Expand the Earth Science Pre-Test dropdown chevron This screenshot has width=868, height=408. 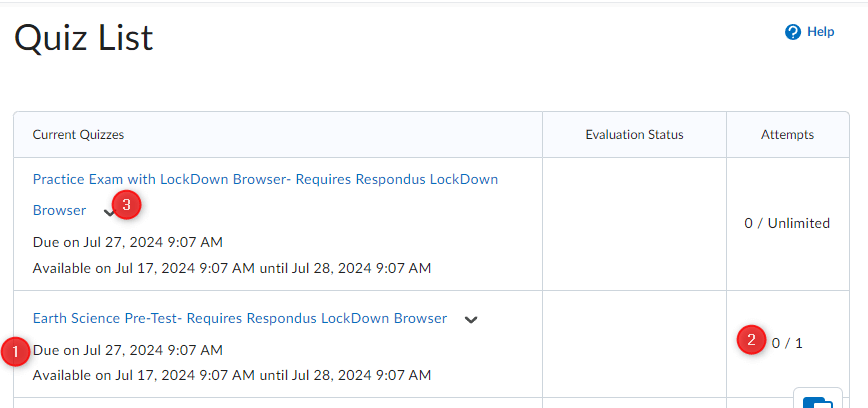coord(471,320)
